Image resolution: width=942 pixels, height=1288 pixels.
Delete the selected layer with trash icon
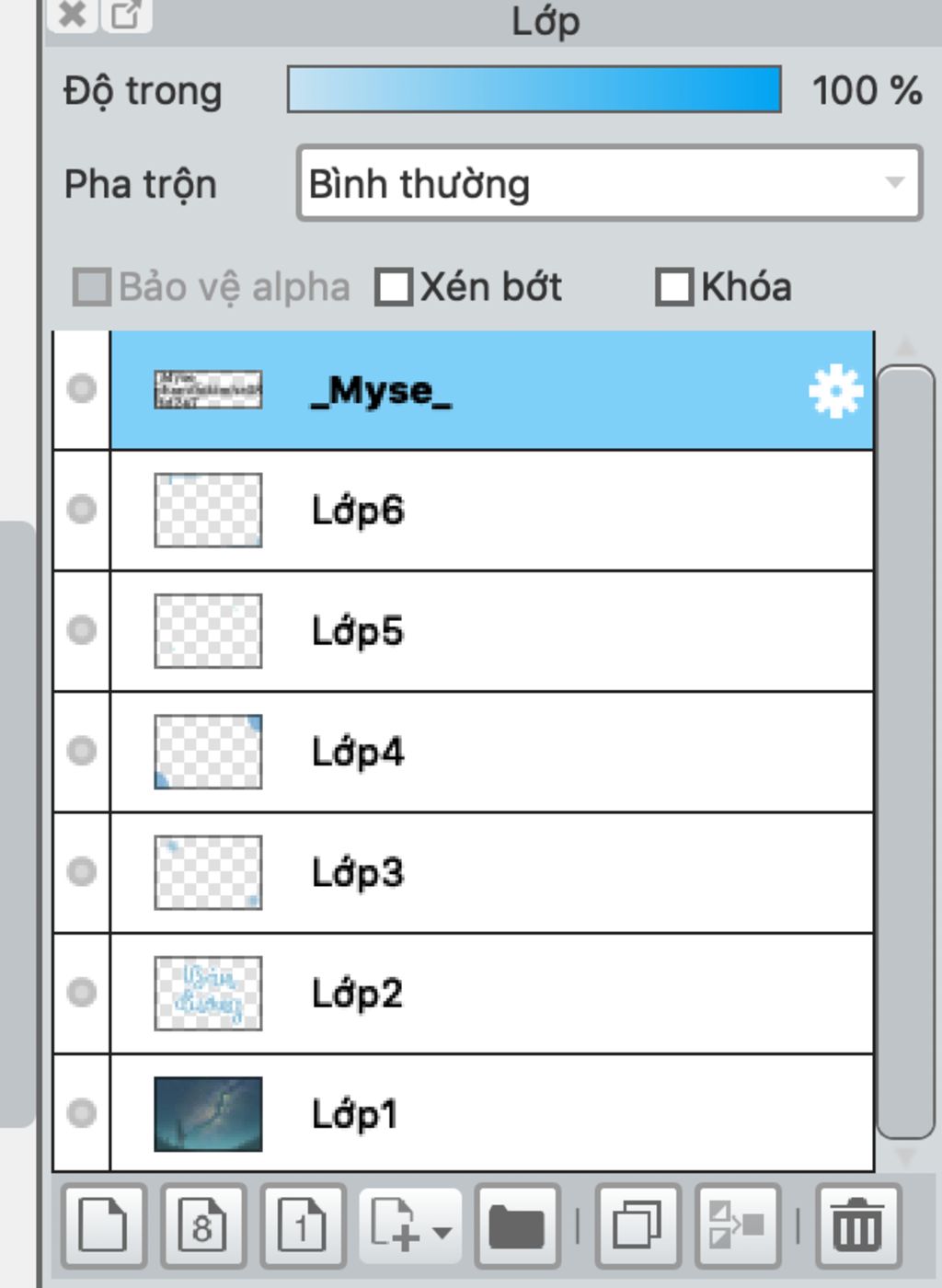click(x=858, y=1226)
